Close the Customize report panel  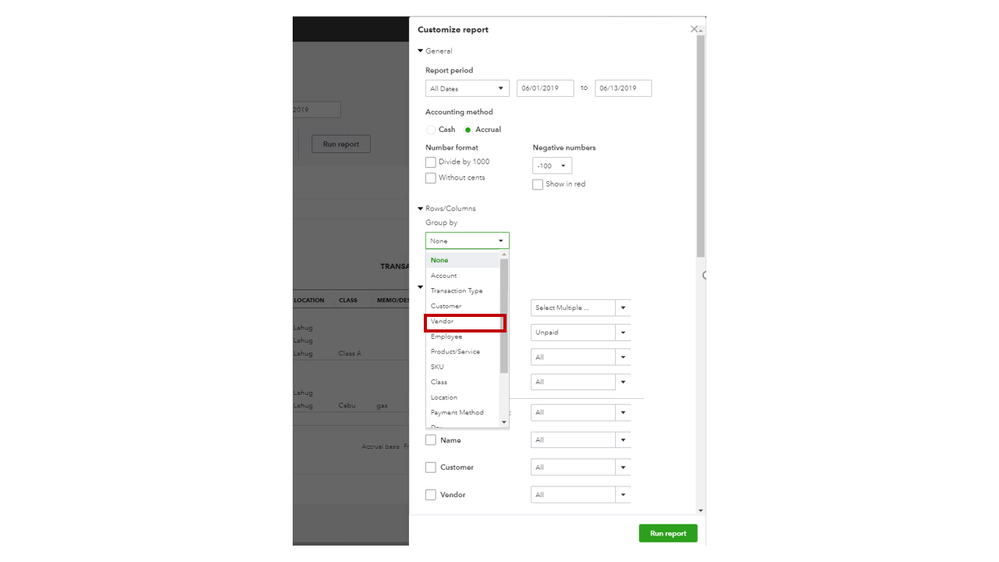point(694,30)
